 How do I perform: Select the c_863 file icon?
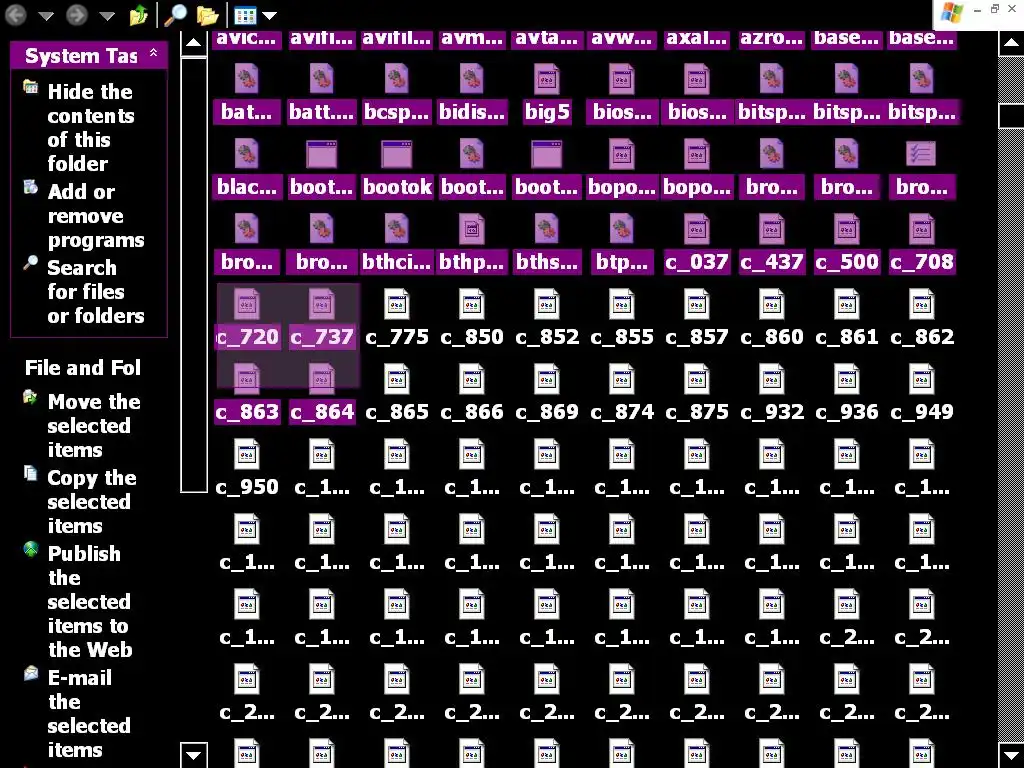(x=246, y=379)
